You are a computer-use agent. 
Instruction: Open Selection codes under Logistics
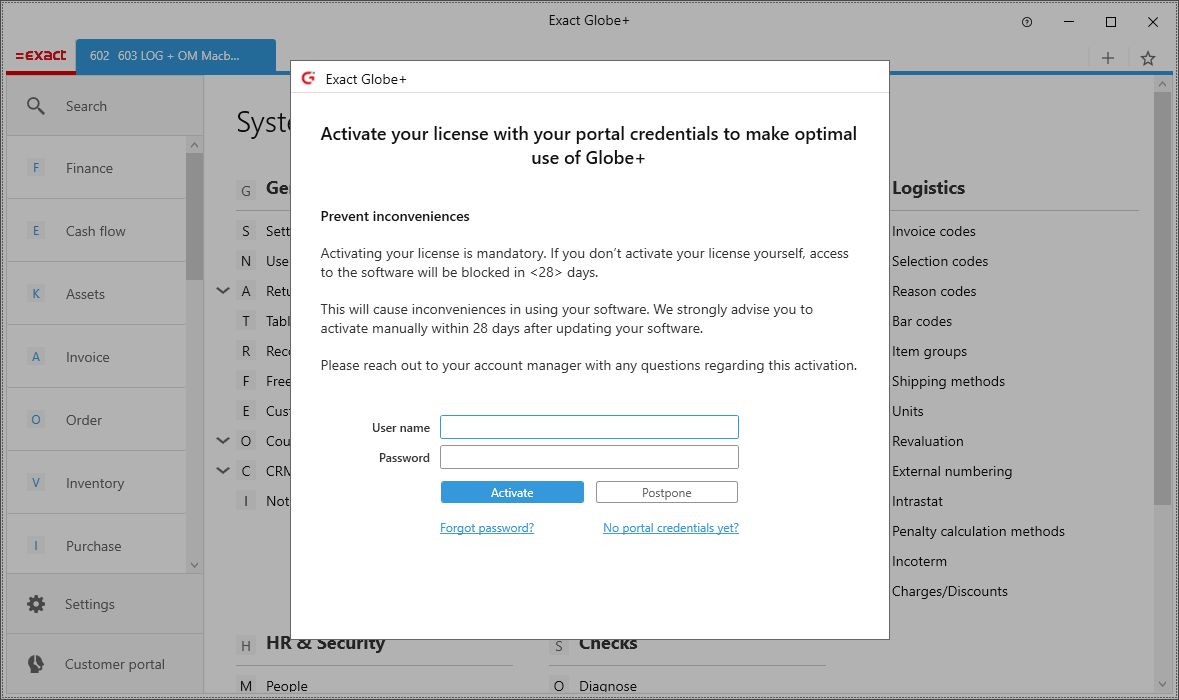[x=940, y=261]
